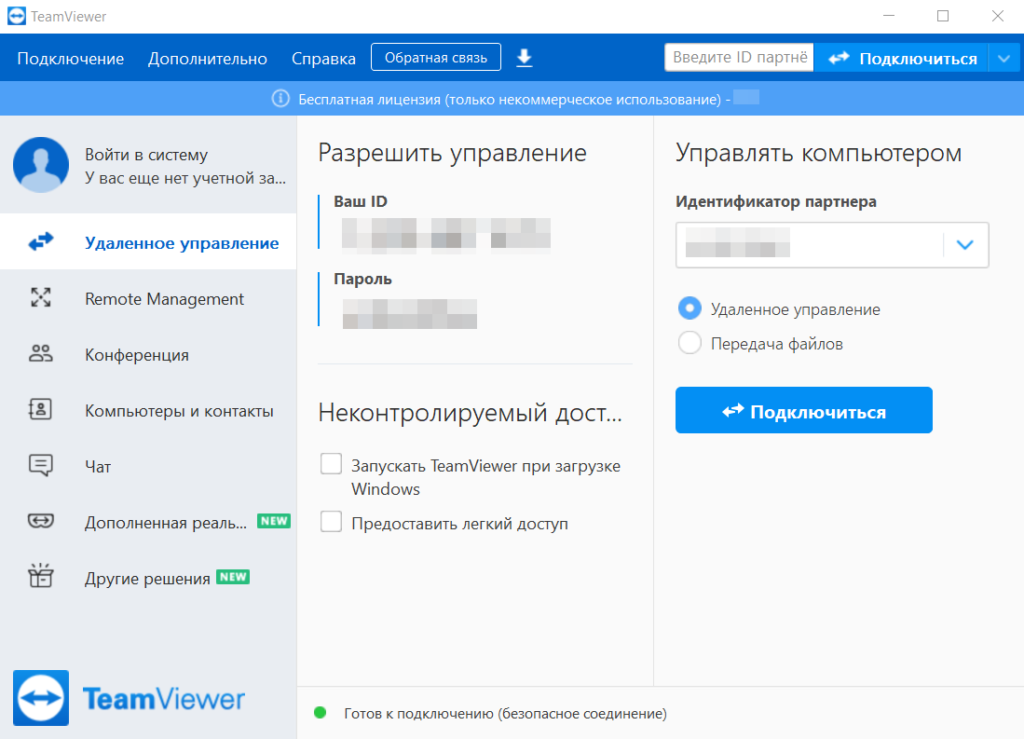The image size is (1024, 739).
Task: Click the Remote Management expand-arrows icon
Action: 40,298
